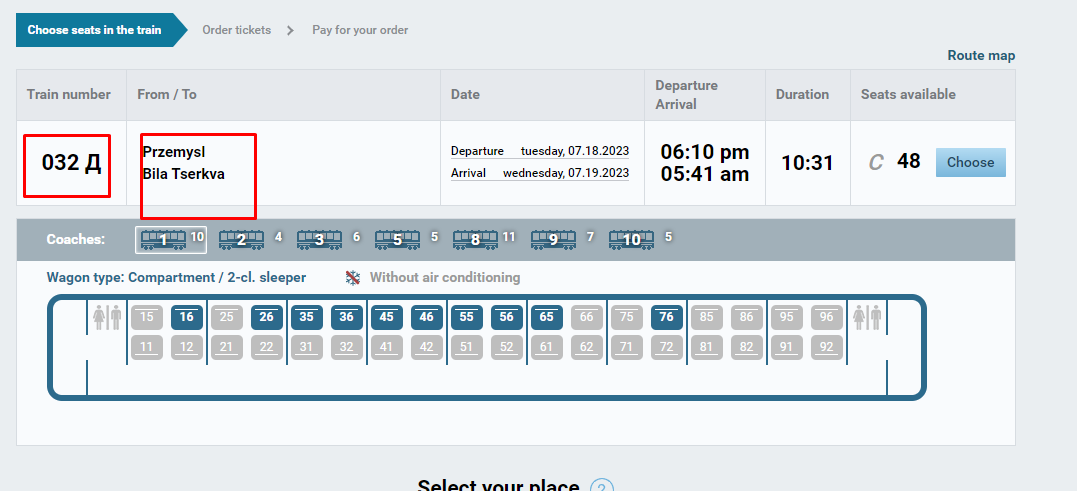Pick available seat 45
Viewport: 1077px width, 491px height.
point(387,317)
